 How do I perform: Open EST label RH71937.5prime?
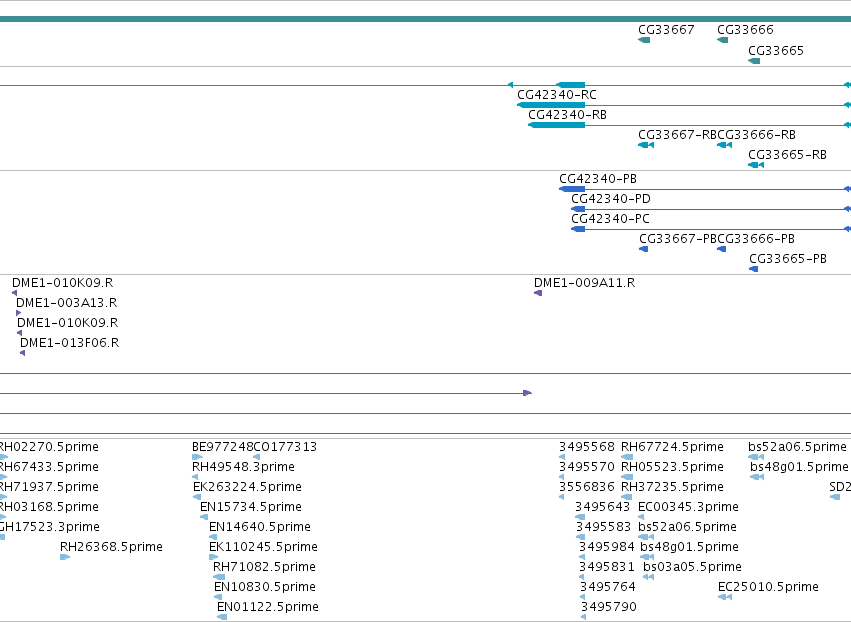tap(49, 487)
